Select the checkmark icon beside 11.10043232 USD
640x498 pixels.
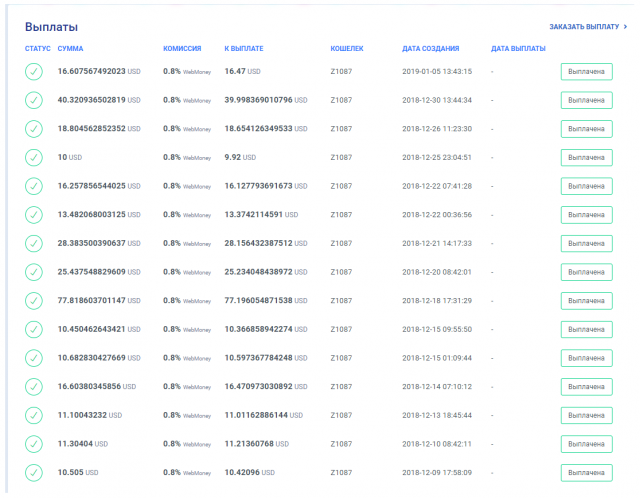[34, 415]
